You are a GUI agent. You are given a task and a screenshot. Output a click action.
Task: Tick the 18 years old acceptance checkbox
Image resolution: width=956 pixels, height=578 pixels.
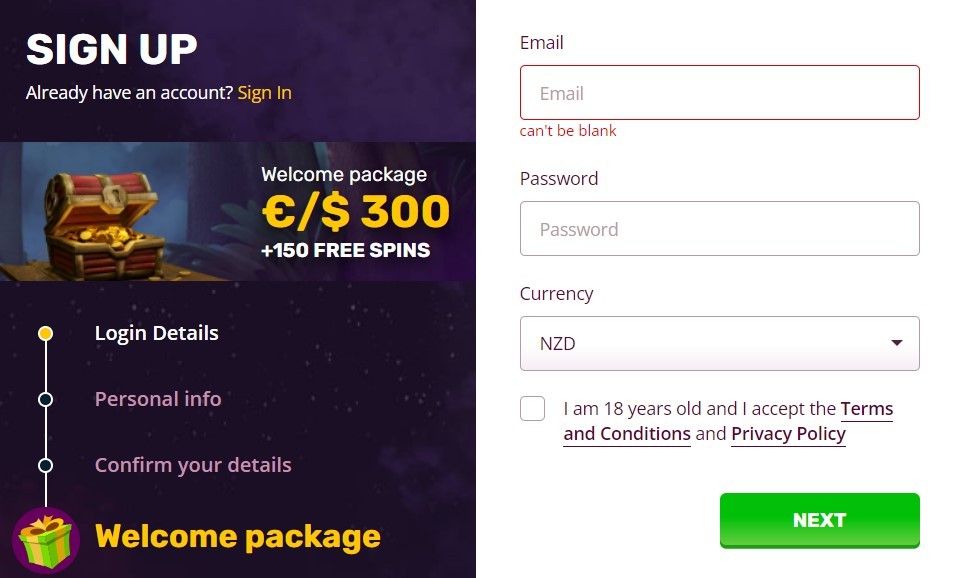tap(532, 409)
